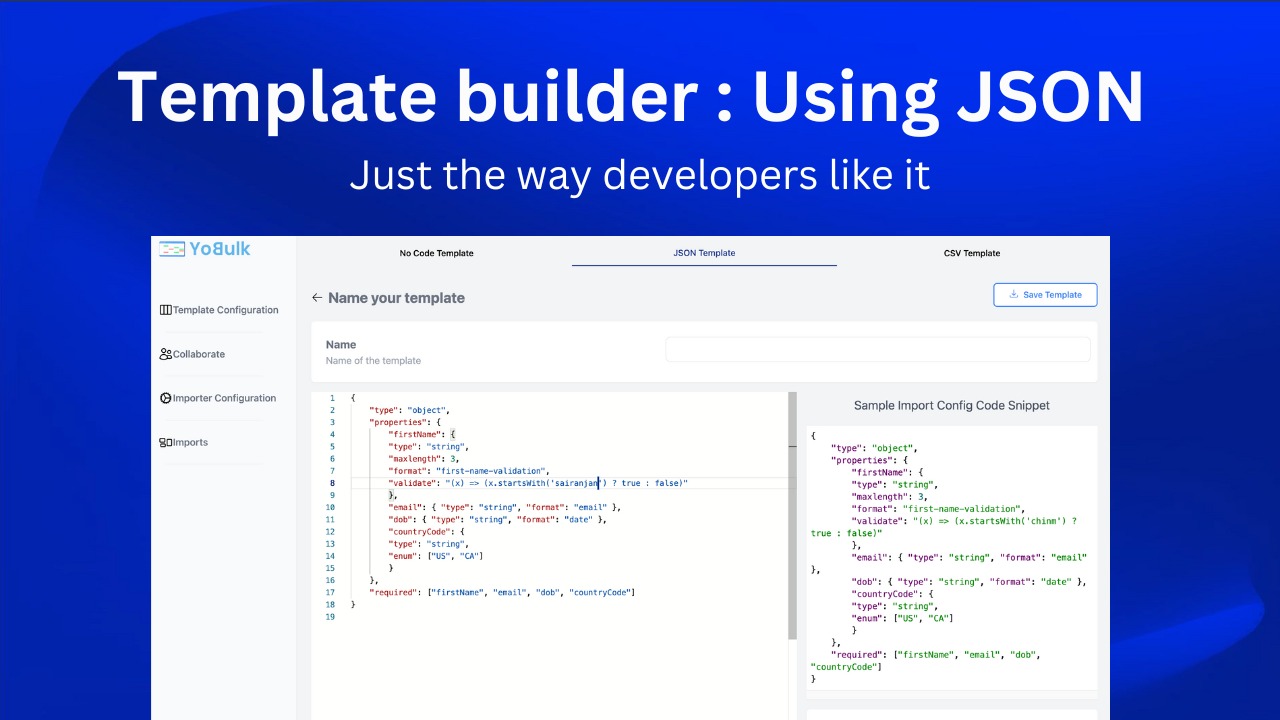1280x720 pixels.
Task: Click the back arrow beside Name your template
Action: coord(316,297)
